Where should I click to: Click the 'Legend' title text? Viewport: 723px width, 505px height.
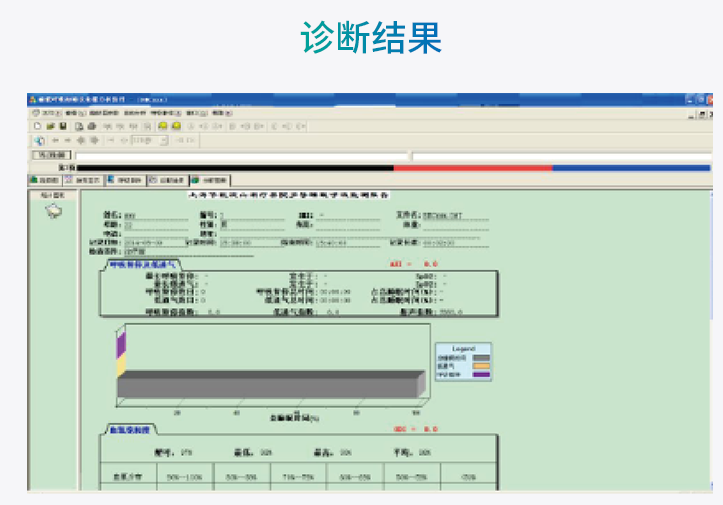coord(463,349)
